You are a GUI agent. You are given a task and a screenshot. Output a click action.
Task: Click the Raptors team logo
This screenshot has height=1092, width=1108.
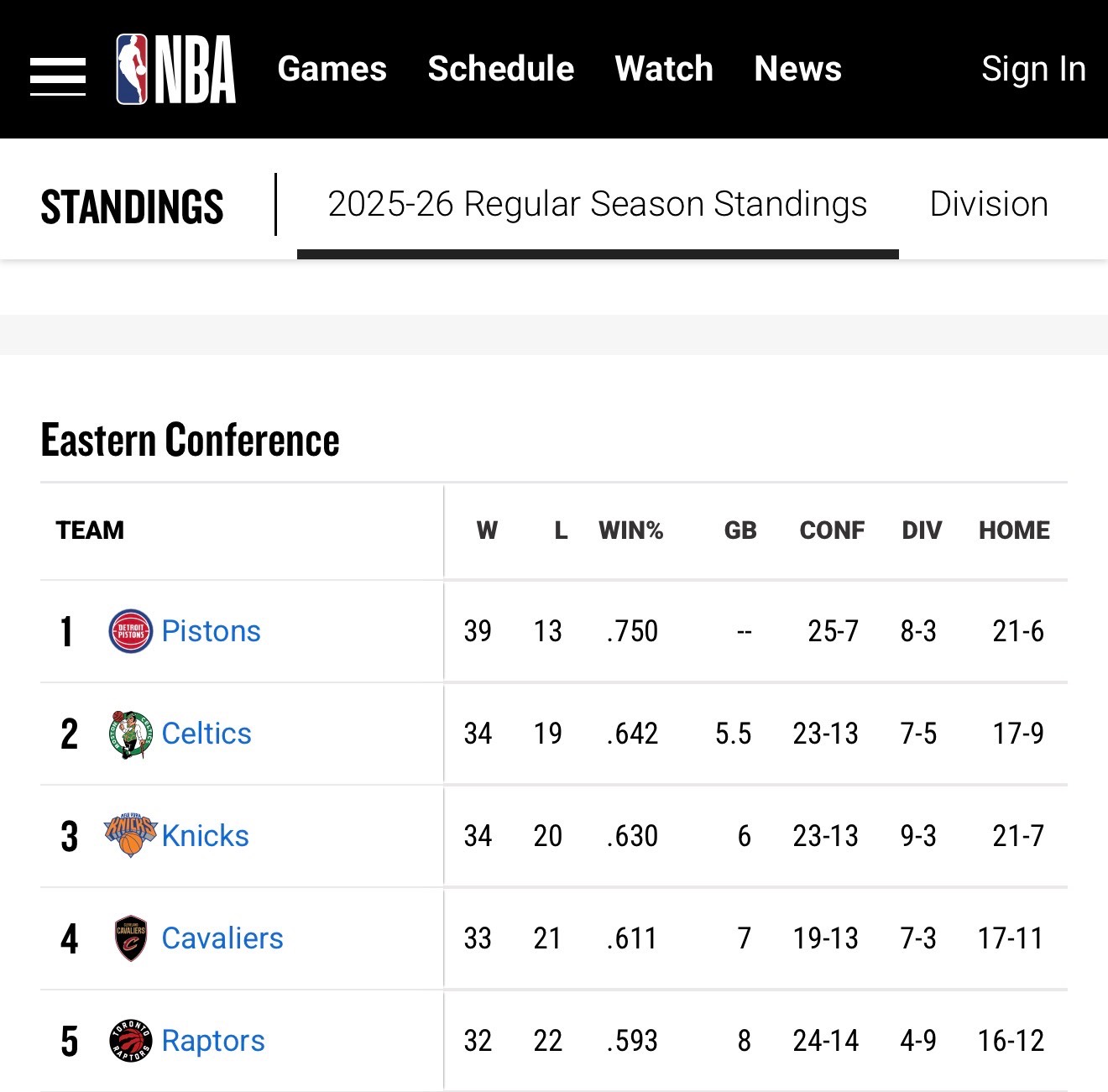tap(131, 1041)
